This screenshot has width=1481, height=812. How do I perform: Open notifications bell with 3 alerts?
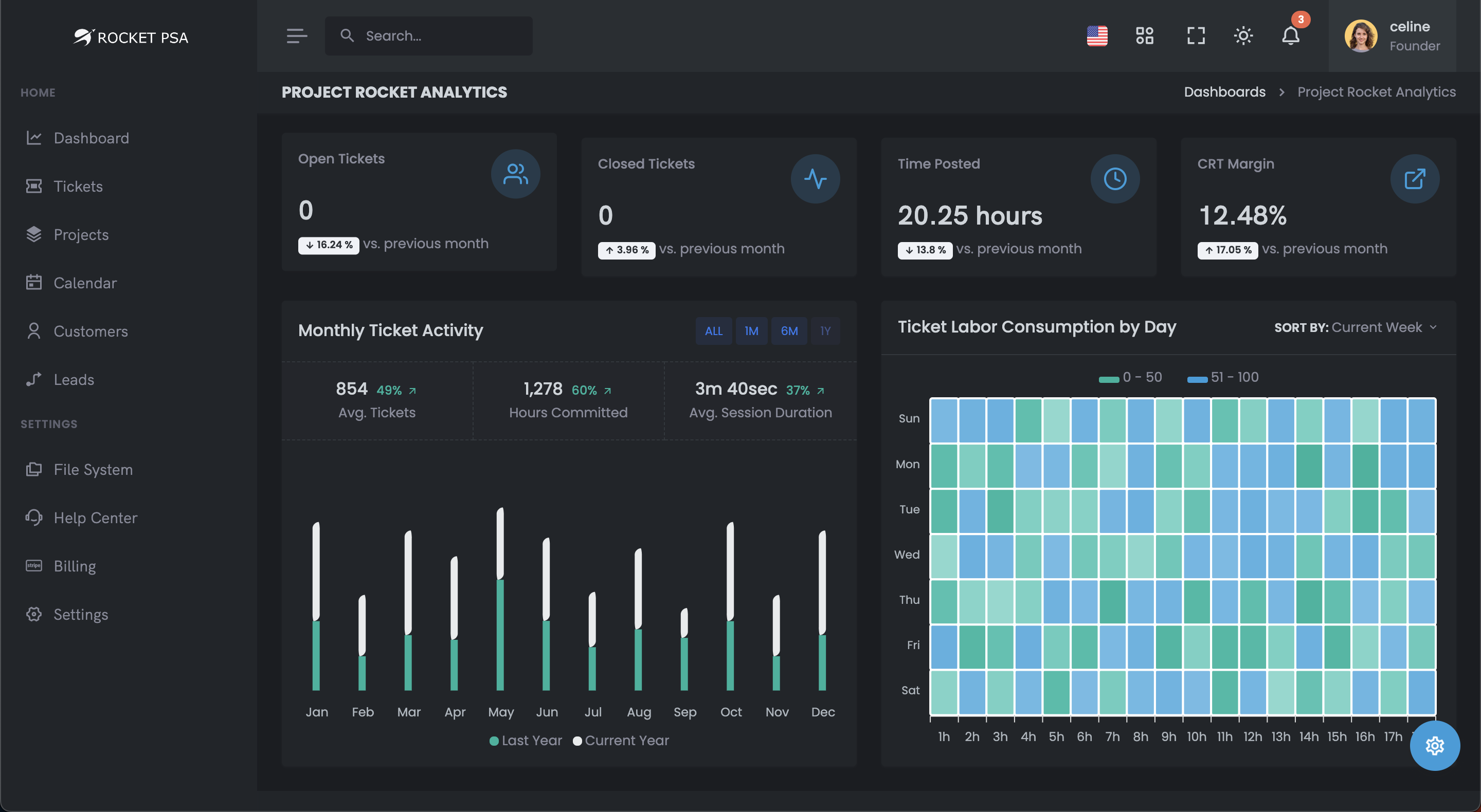(x=1291, y=35)
